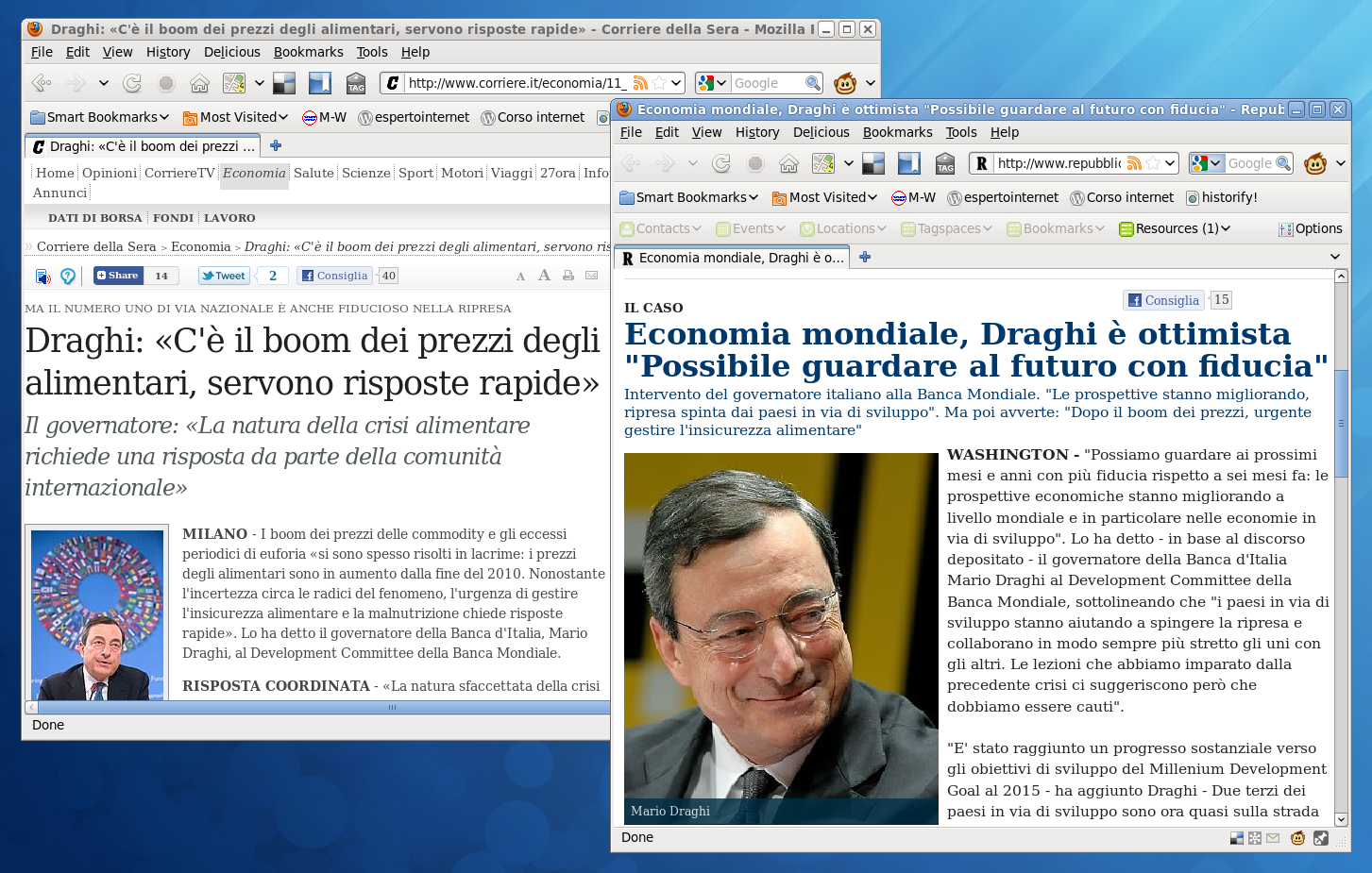This screenshot has height=873, width=1372.
Task: Click the Greasemonkey monkey icon in Repubblica toolbar
Action: tap(1315, 163)
